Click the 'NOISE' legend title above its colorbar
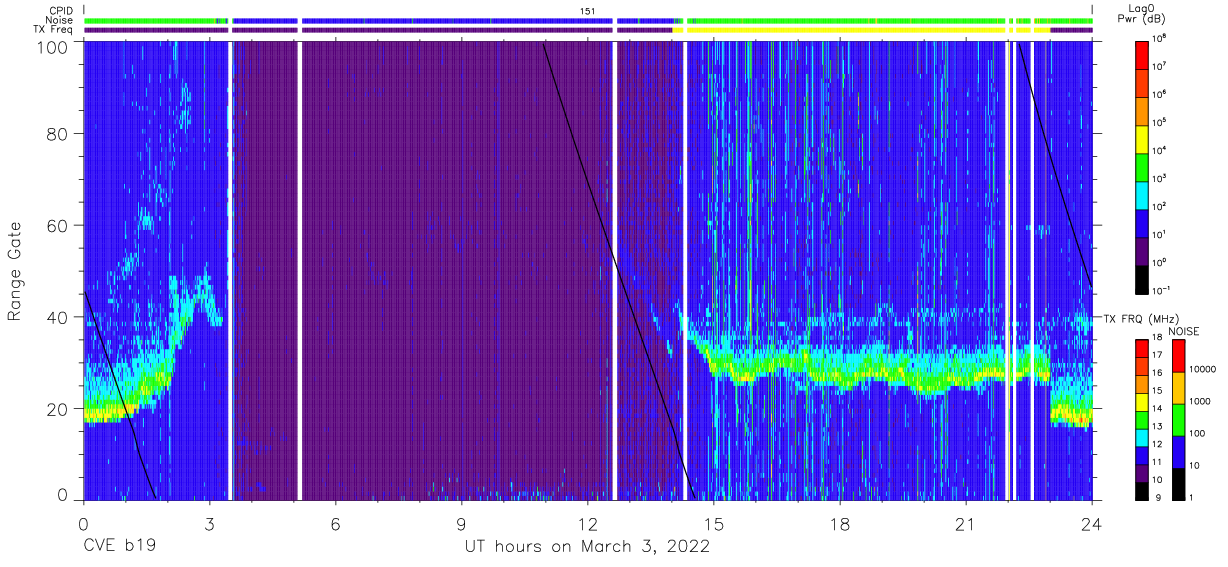Viewport: 1228px width, 567px height. pyautogui.click(x=1182, y=331)
